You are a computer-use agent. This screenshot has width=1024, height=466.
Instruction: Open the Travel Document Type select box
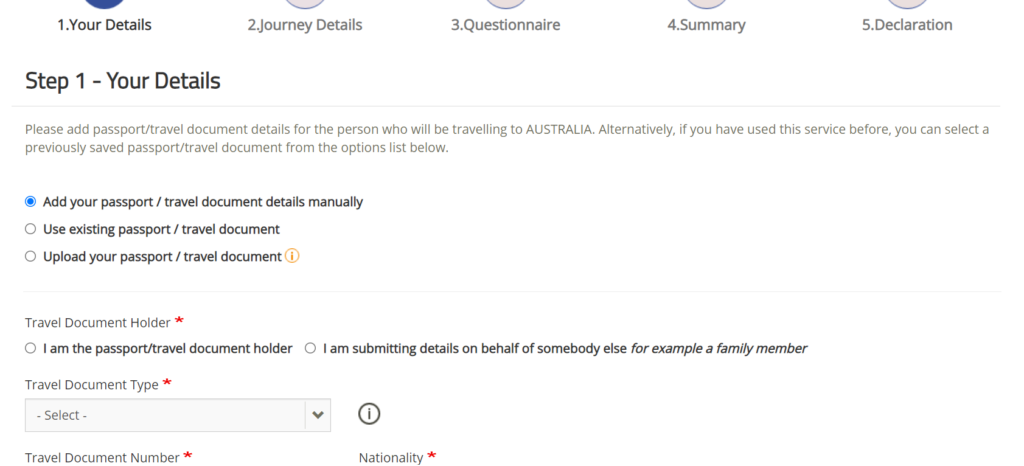coord(178,415)
